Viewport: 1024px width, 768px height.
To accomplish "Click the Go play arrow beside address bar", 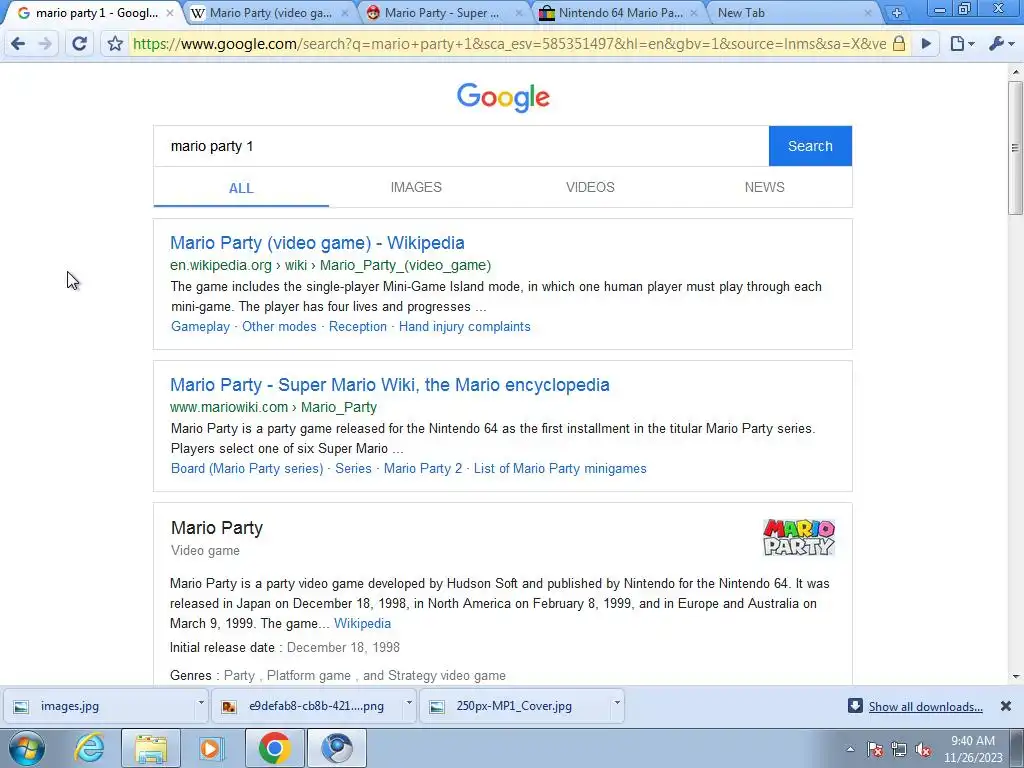I will click(x=926, y=44).
